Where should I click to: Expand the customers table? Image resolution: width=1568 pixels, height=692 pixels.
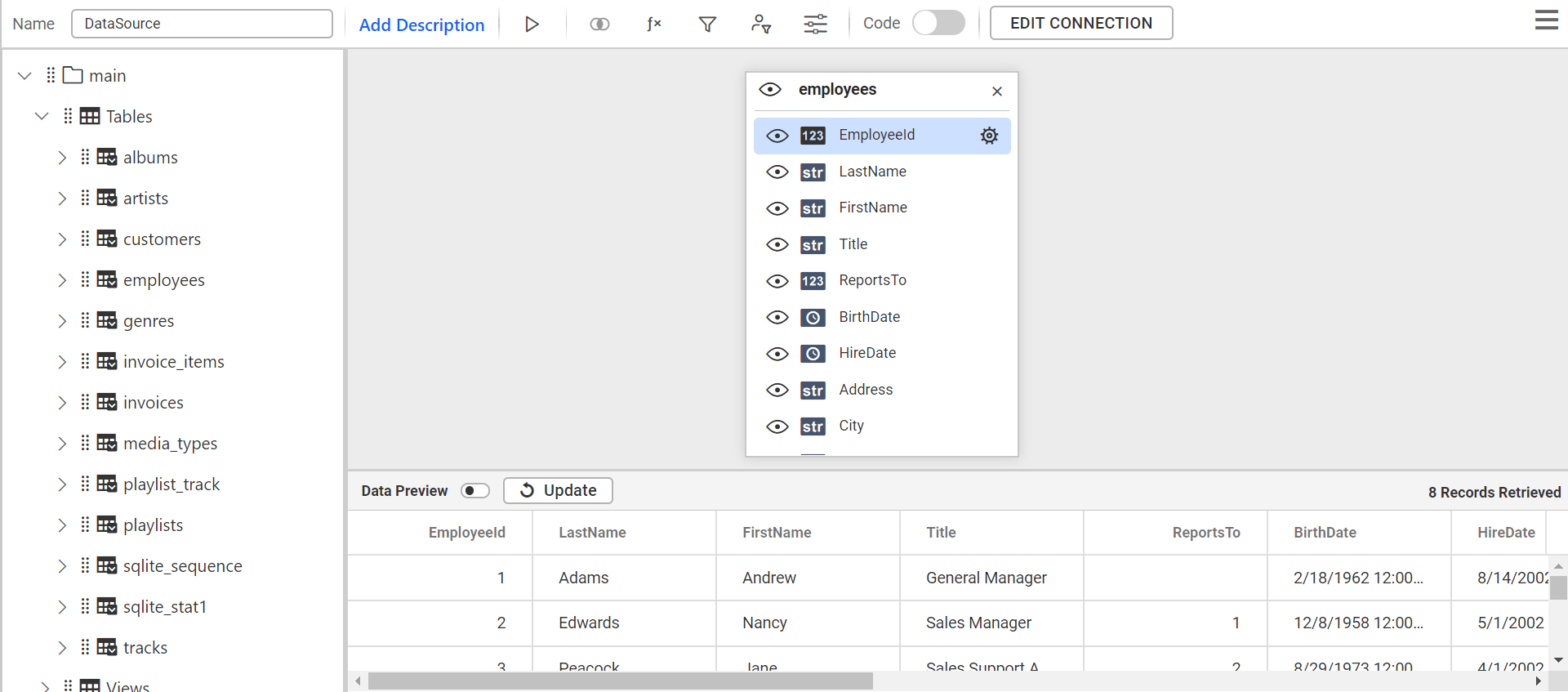[62, 239]
